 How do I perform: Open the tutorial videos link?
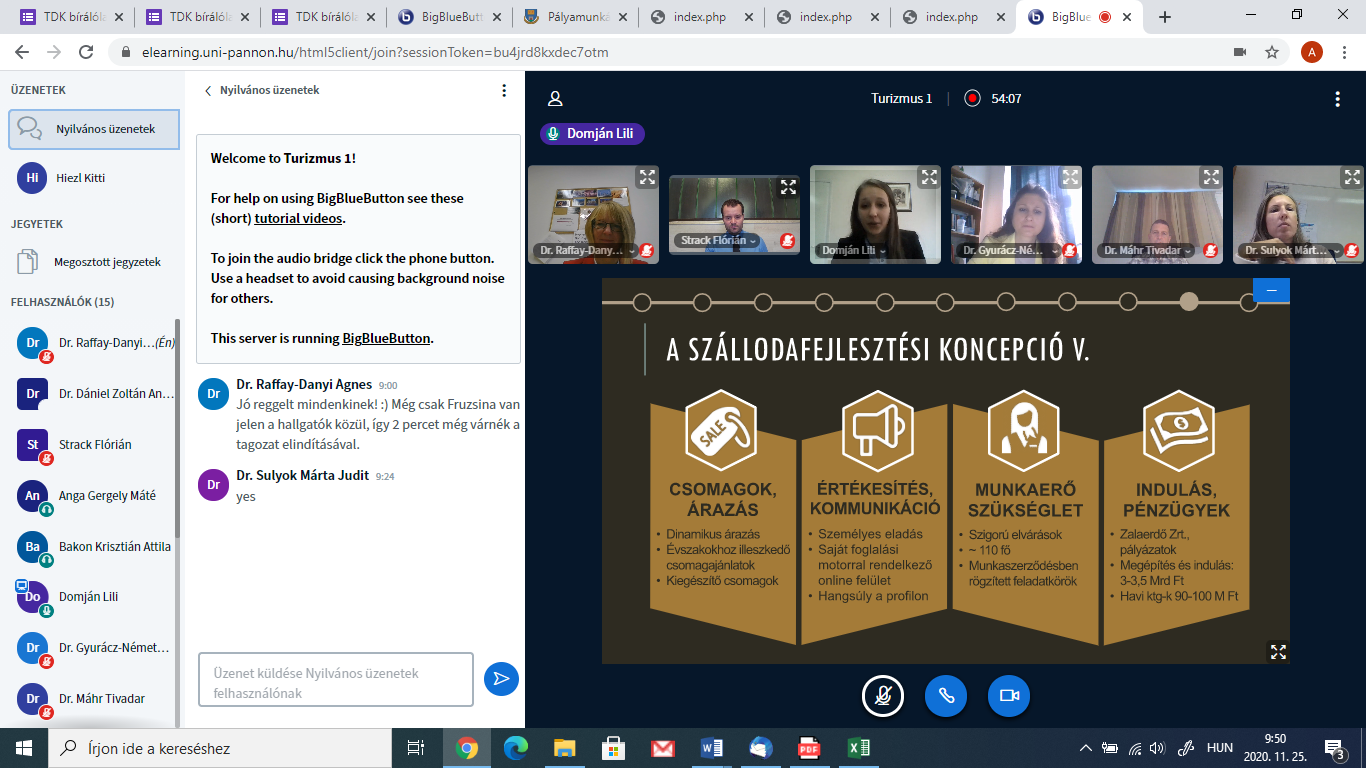pos(298,218)
